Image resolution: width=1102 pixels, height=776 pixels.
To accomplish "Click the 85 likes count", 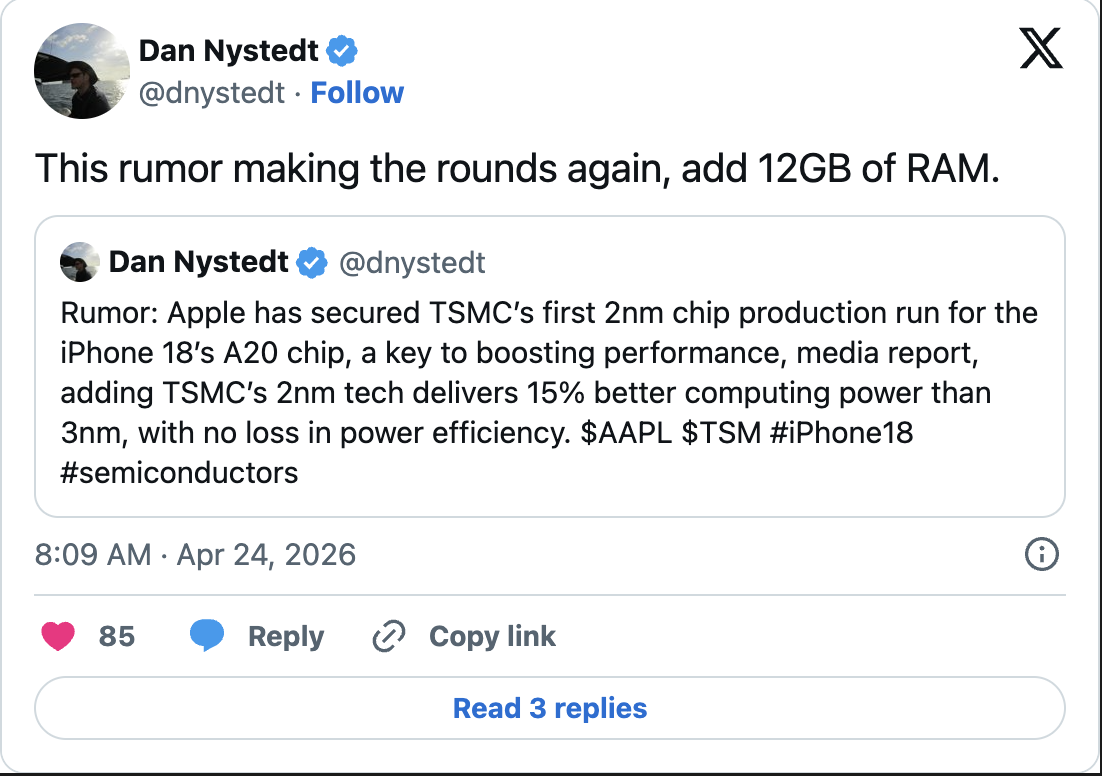I will pos(117,637).
